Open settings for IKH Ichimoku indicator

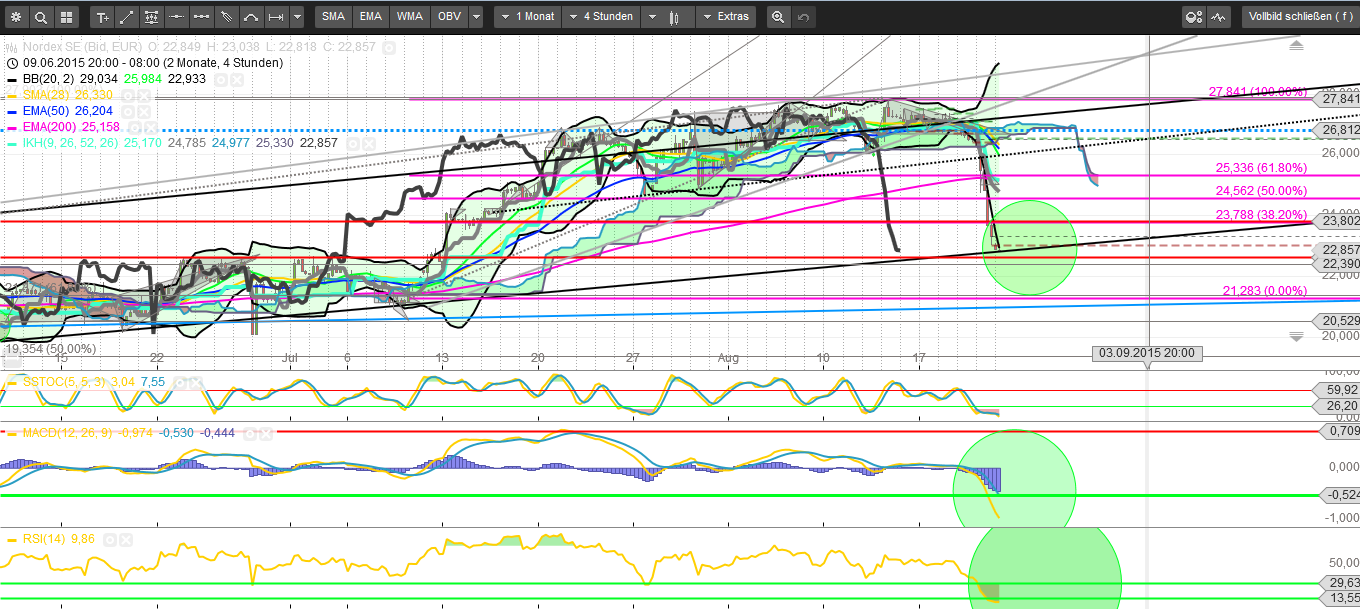[353, 144]
